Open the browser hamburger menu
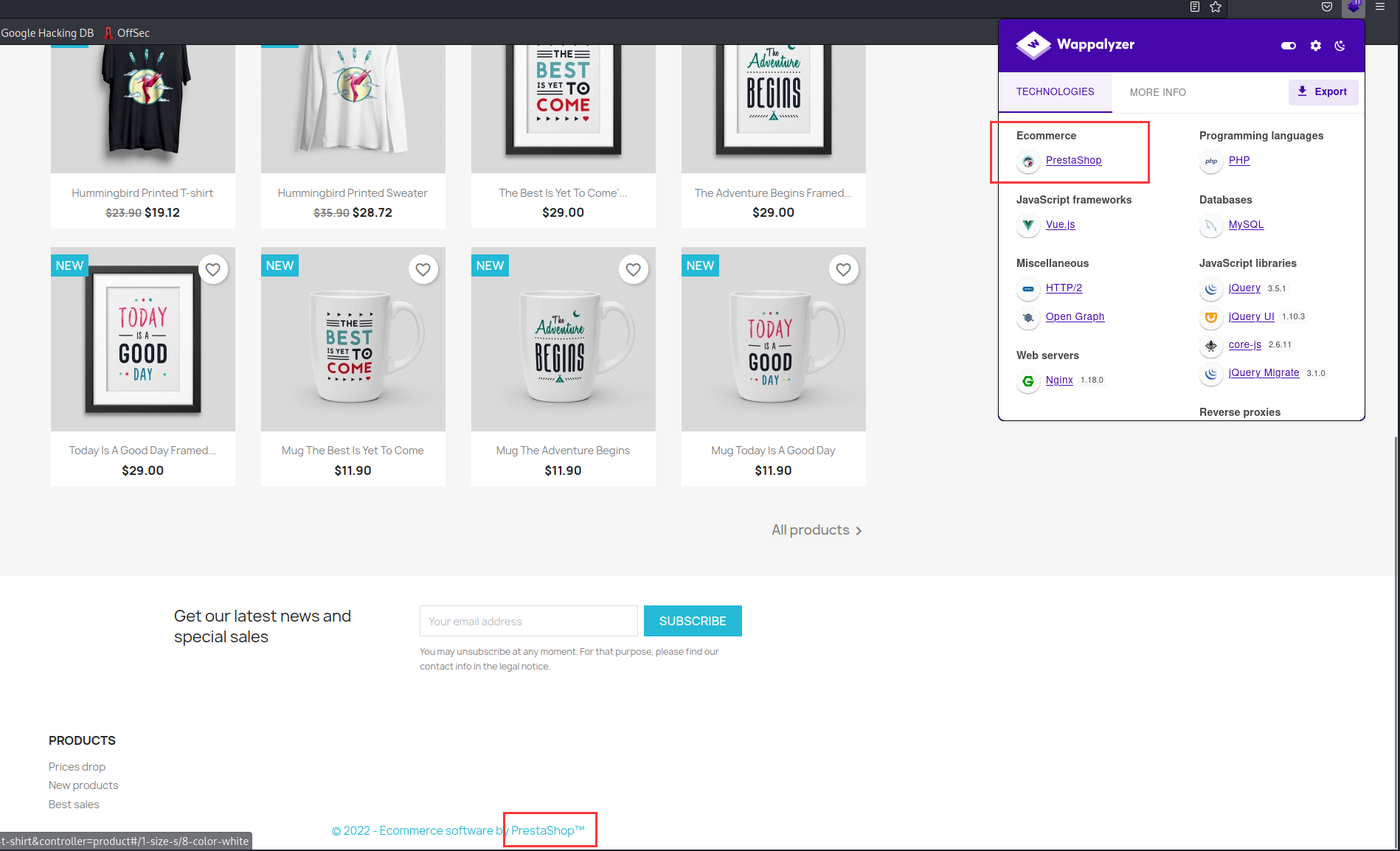 pos(1380,7)
